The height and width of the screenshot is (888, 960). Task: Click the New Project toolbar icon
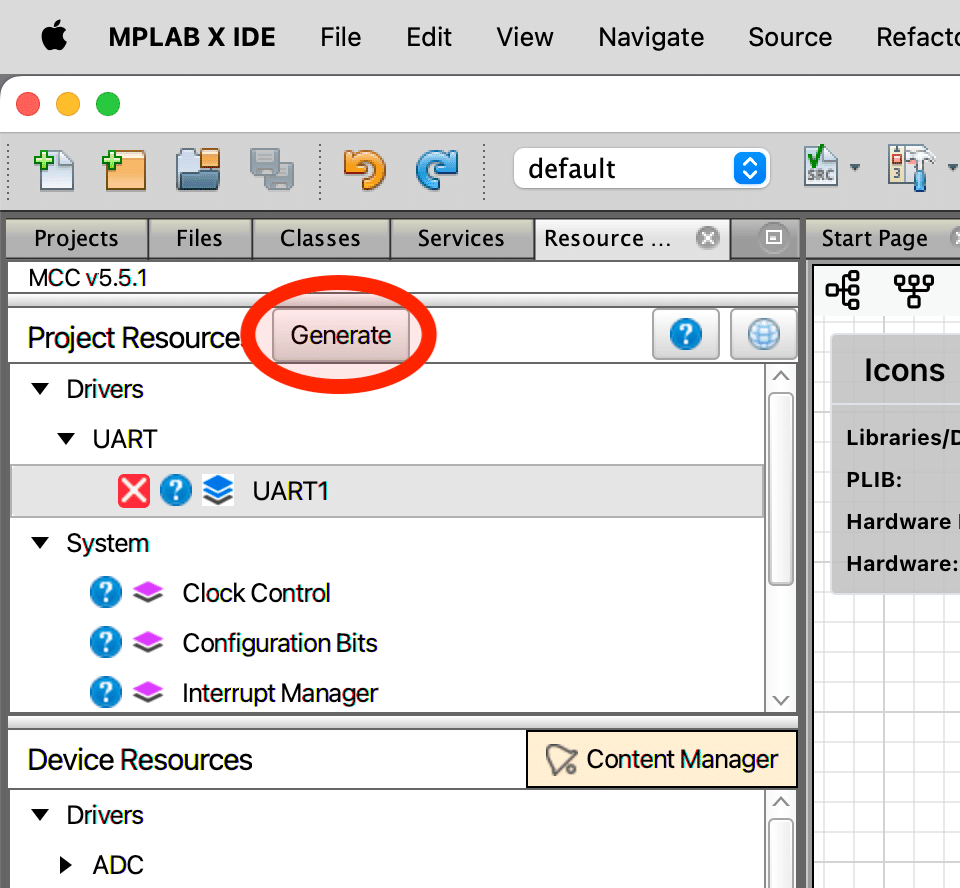point(124,170)
